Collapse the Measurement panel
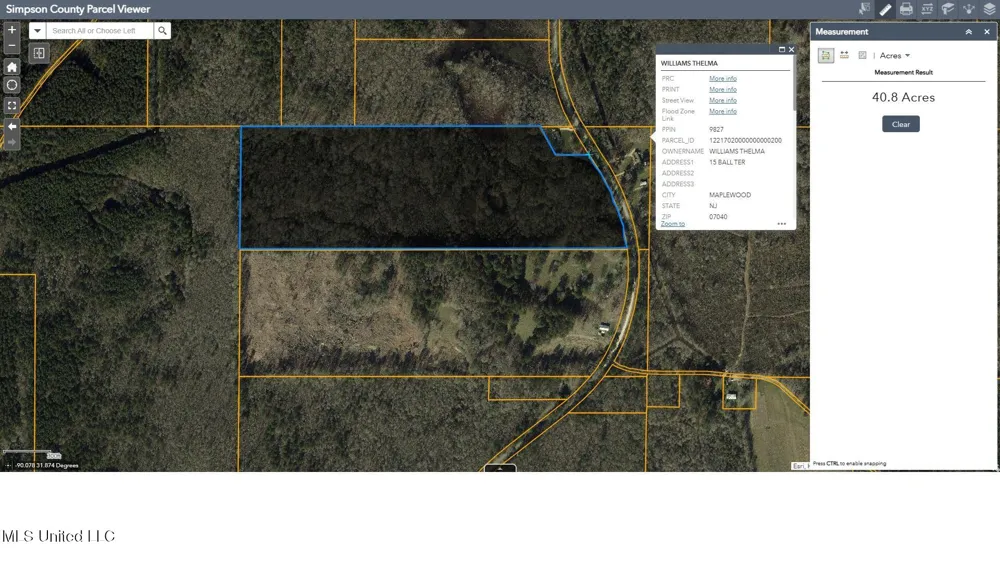 point(969,32)
